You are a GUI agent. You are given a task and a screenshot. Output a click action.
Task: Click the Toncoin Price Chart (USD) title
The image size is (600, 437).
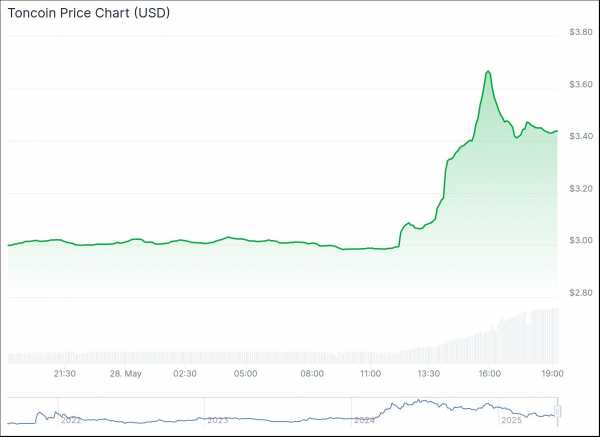(x=89, y=13)
